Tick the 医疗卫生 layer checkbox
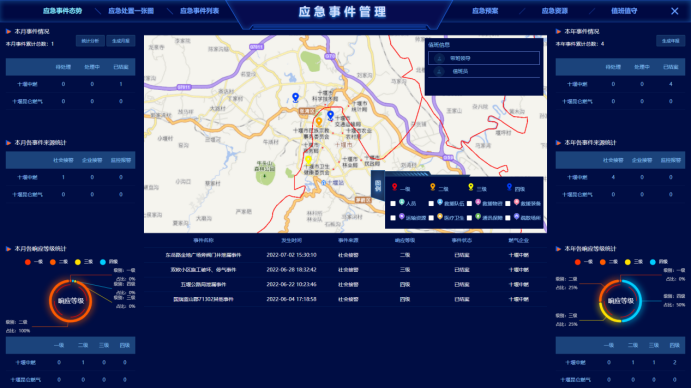This screenshot has height=389, width=692. 431,218
